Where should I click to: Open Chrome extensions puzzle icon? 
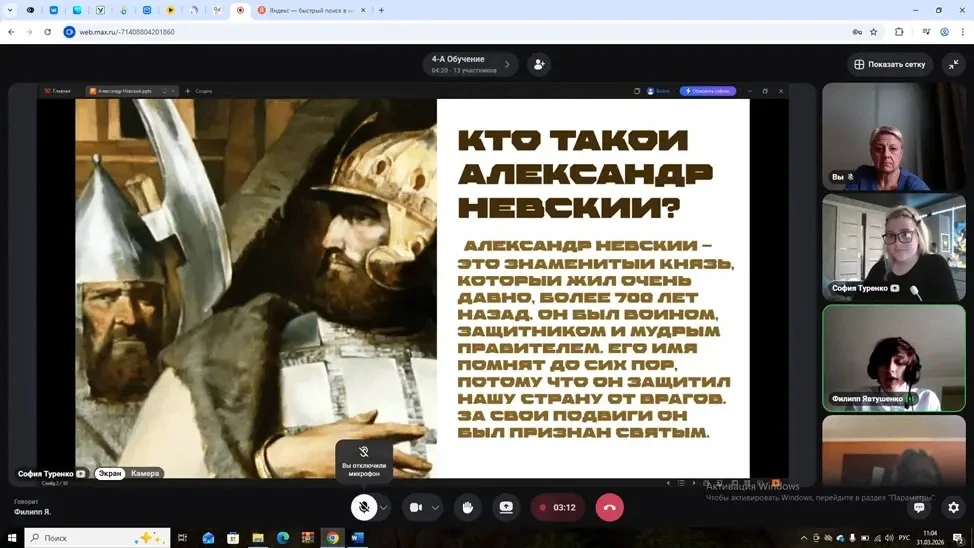(899, 32)
